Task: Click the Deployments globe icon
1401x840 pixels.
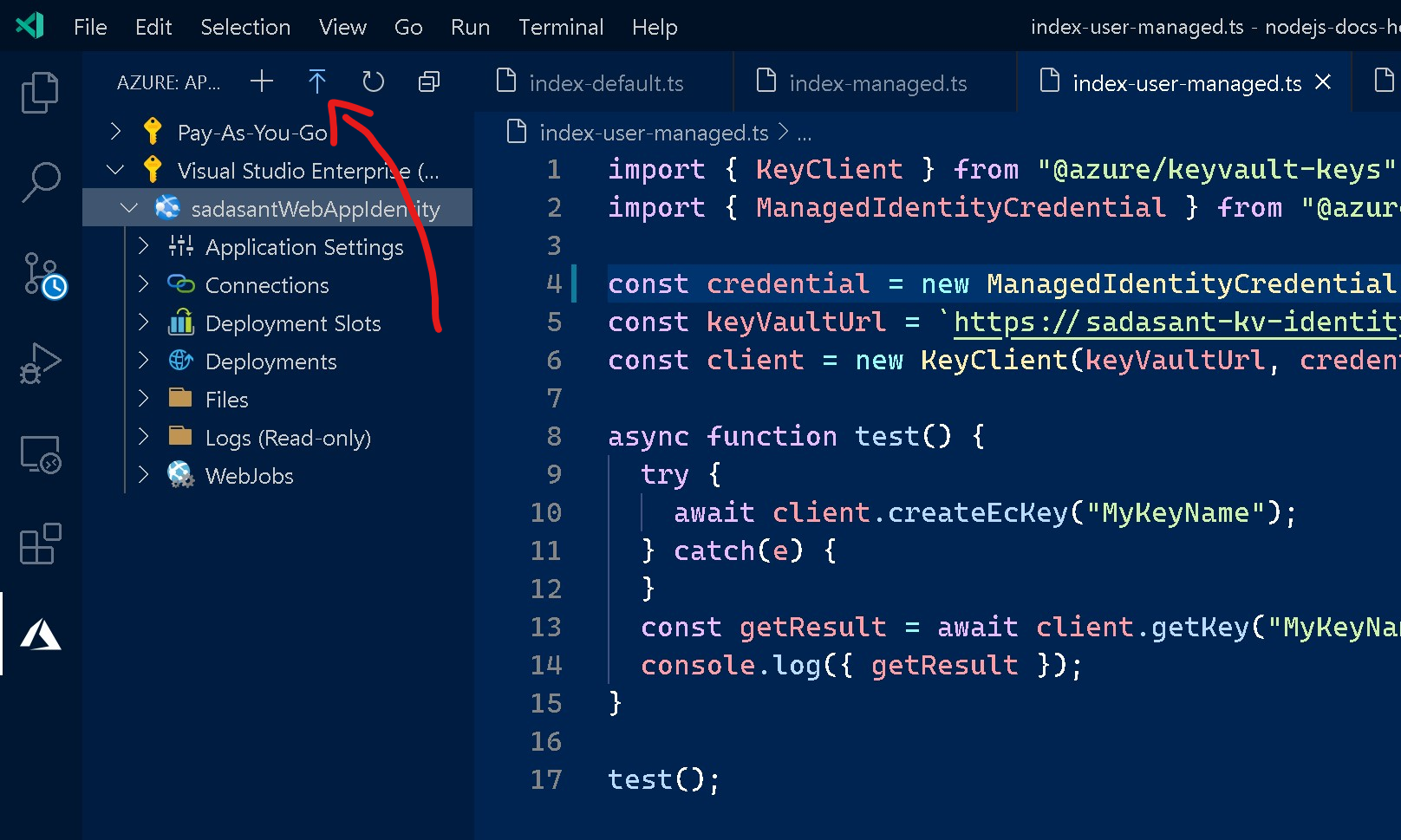Action: [180, 361]
